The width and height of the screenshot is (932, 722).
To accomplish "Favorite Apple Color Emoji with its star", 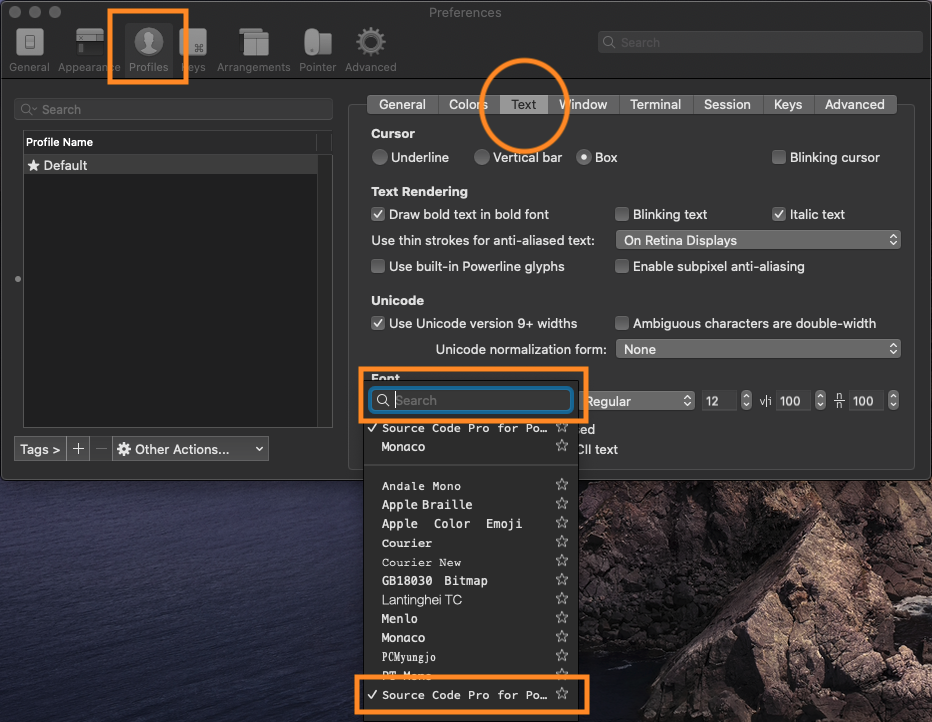I will pos(562,523).
